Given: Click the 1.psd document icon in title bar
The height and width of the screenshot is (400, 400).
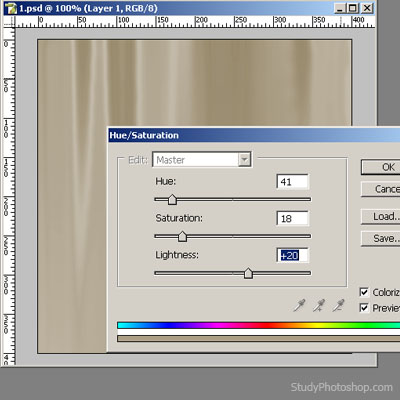Looking at the screenshot, I should 11,8.
